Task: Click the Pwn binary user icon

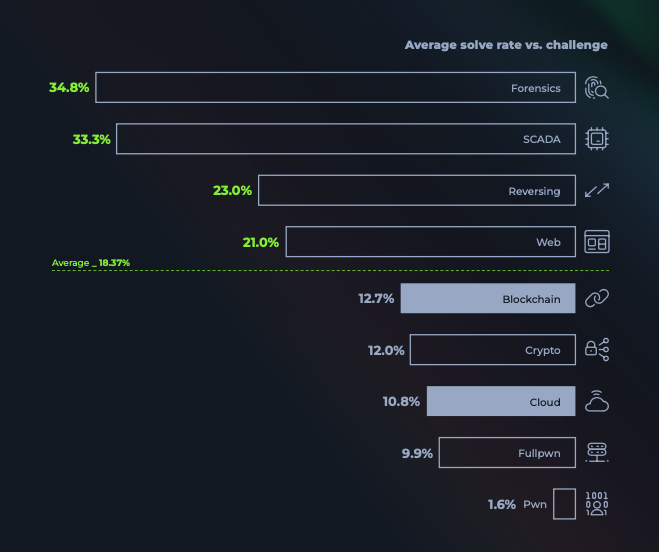Action: click(x=597, y=504)
